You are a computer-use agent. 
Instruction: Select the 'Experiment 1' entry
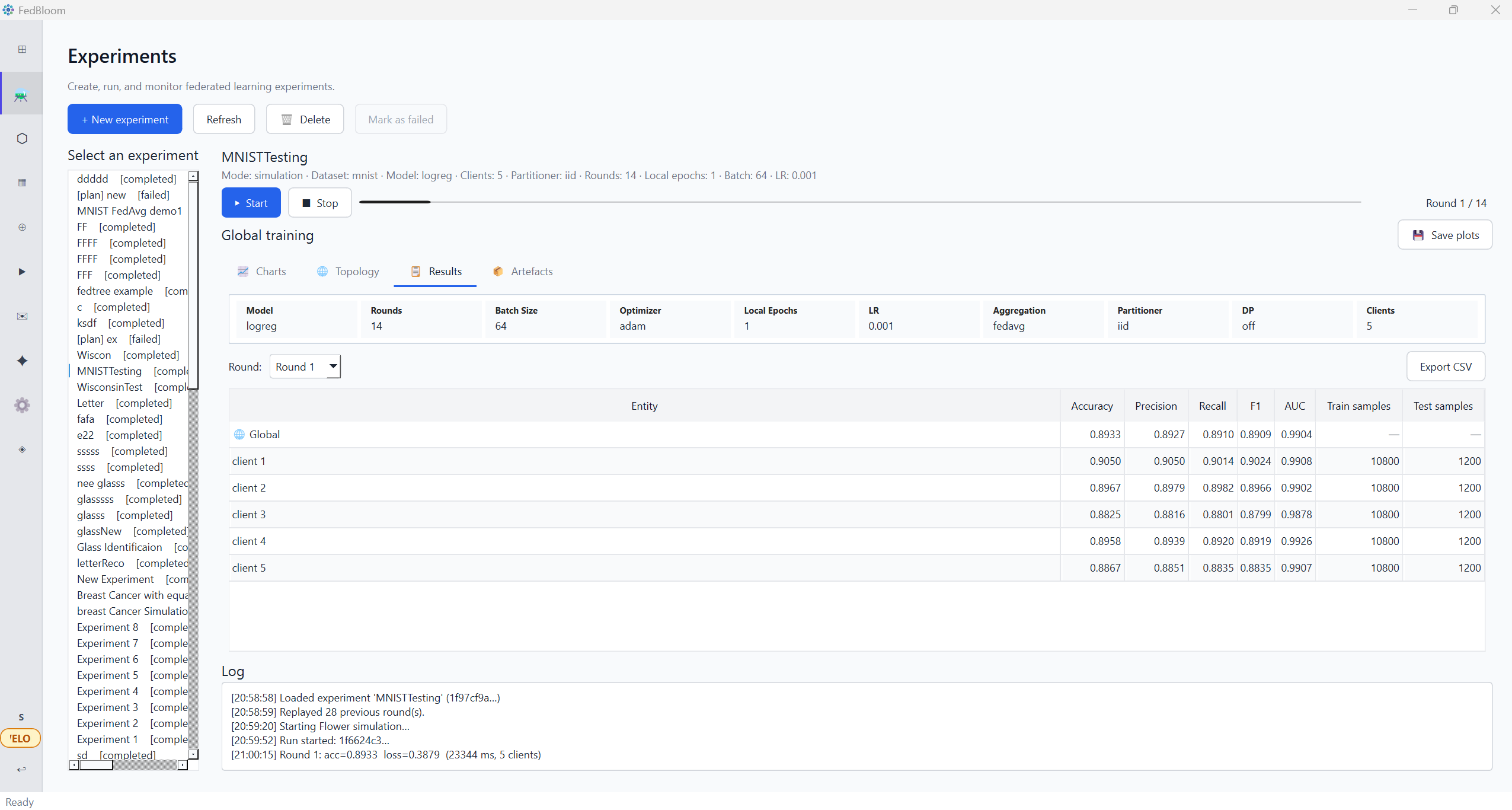tap(129, 739)
